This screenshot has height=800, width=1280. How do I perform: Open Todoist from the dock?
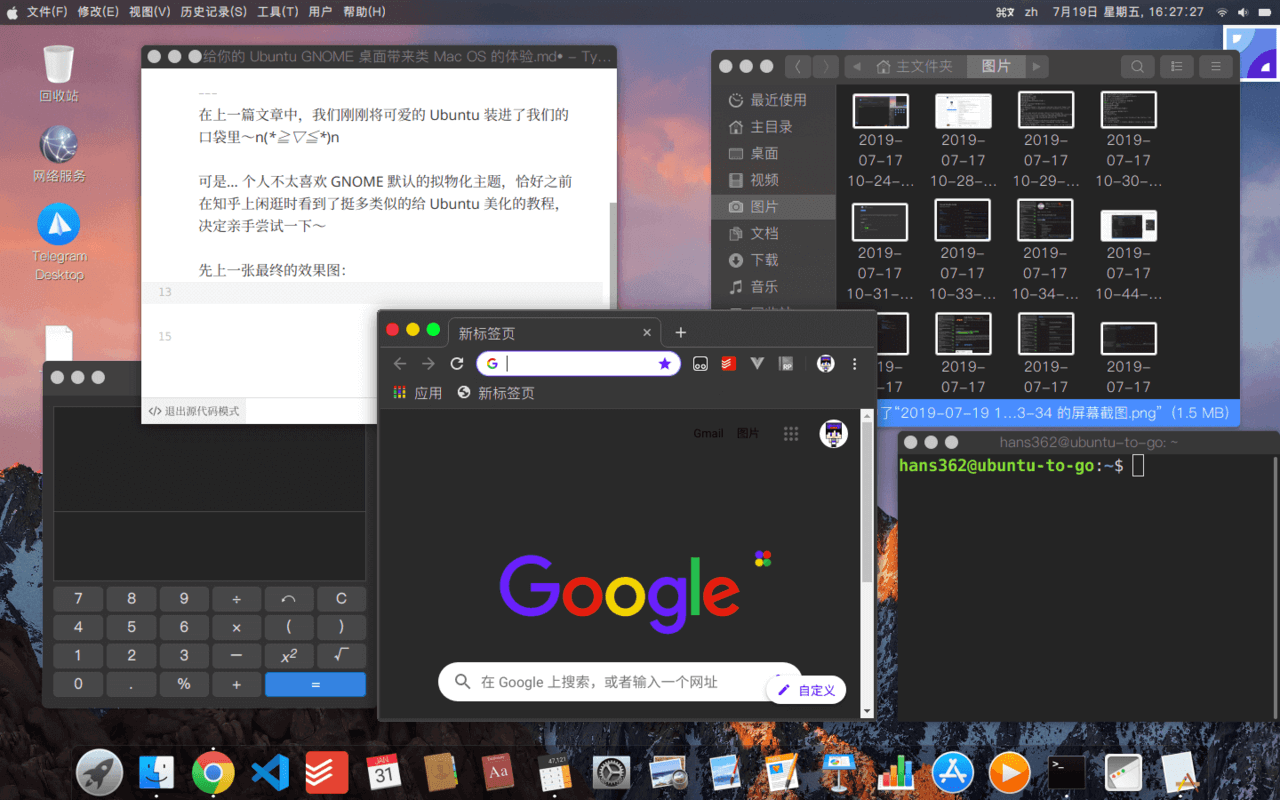click(x=327, y=772)
